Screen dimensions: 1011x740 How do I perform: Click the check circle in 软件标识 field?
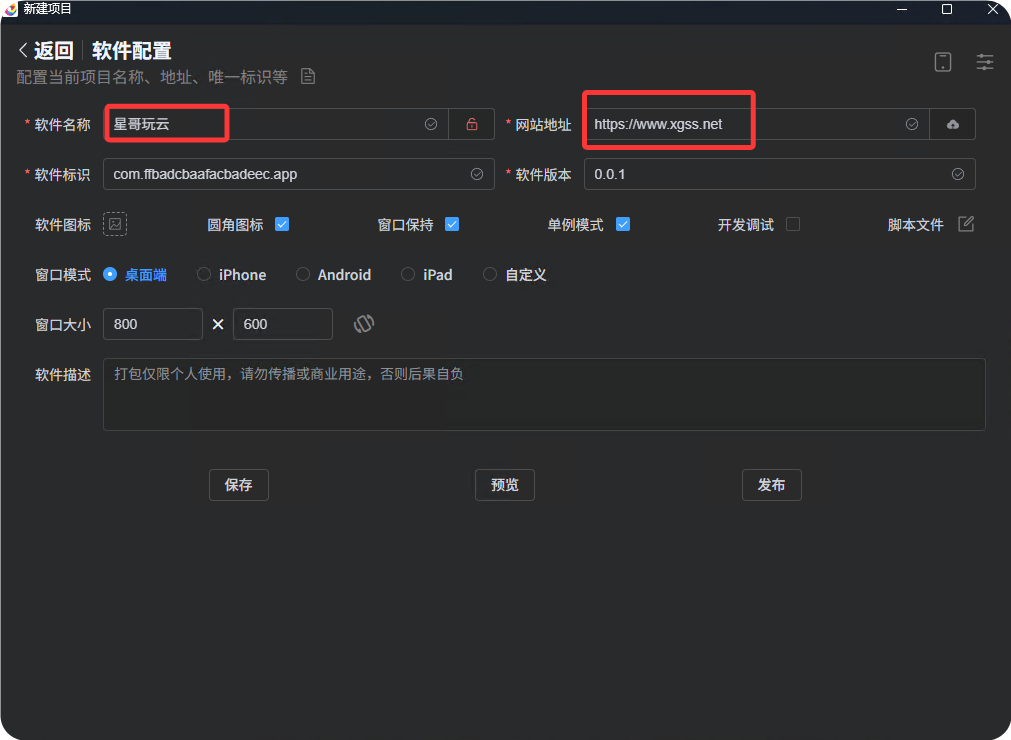click(477, 174)
